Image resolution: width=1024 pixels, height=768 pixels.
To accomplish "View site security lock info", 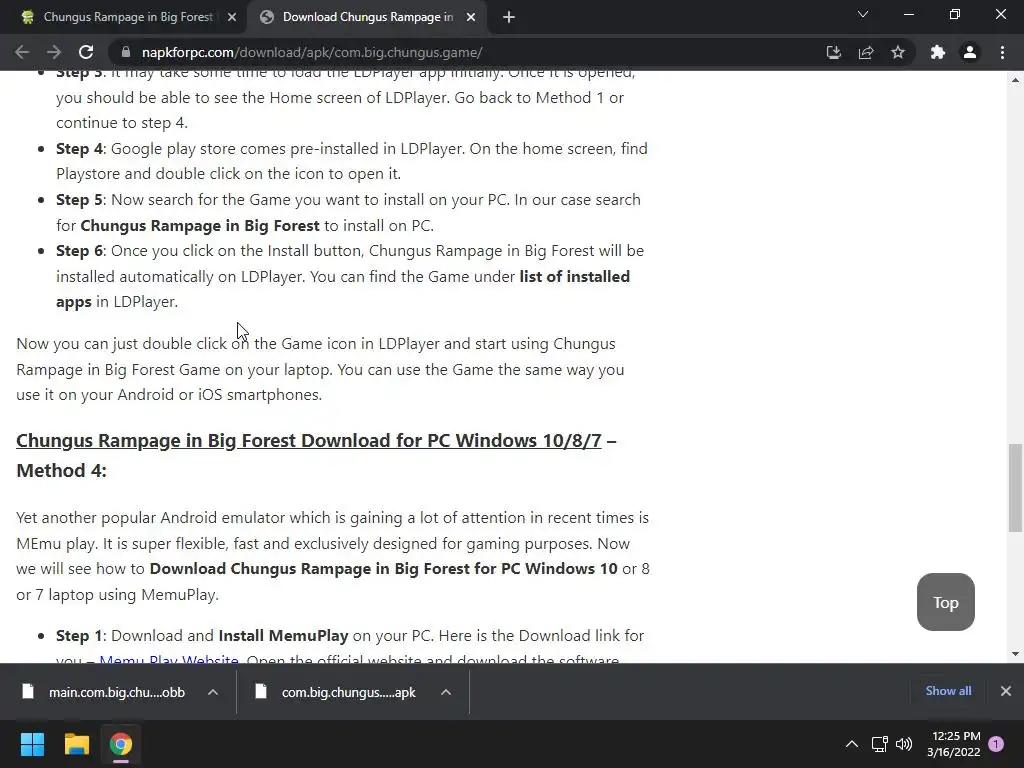I will [125, 52].
